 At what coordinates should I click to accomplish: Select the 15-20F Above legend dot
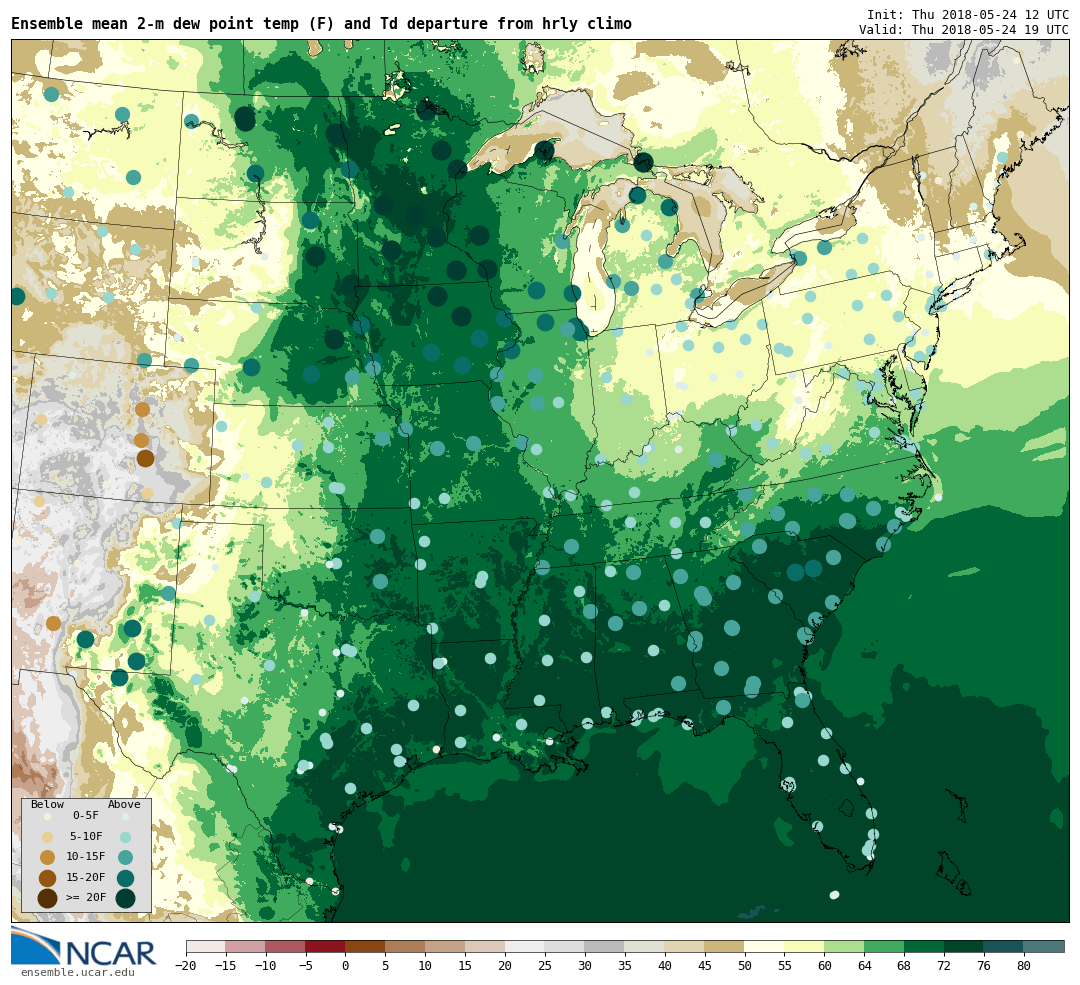tap(125, 878)
